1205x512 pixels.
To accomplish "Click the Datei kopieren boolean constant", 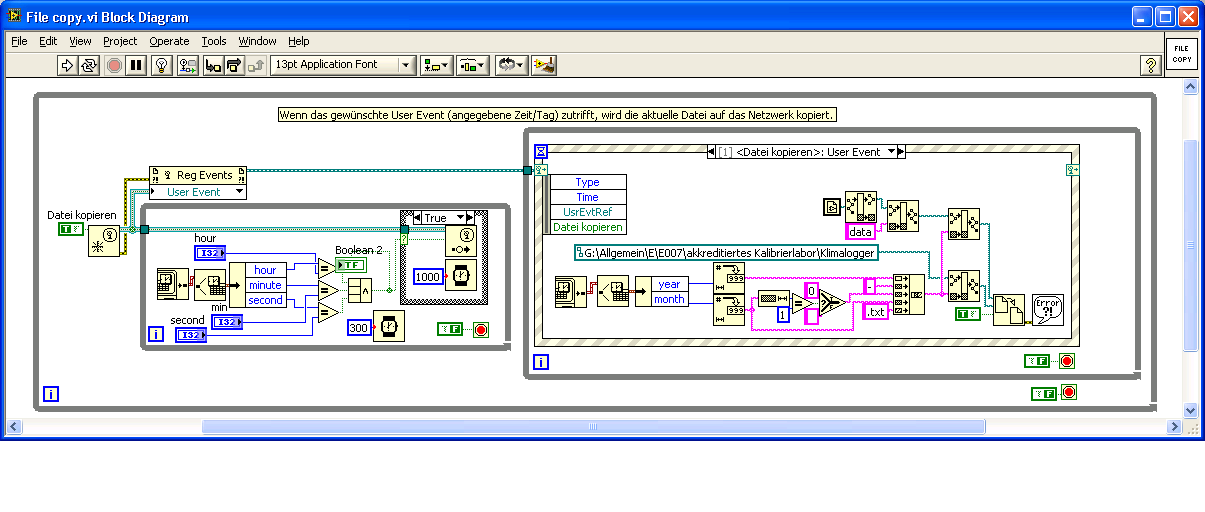I will pyautogui.click(x=71, y=229).
